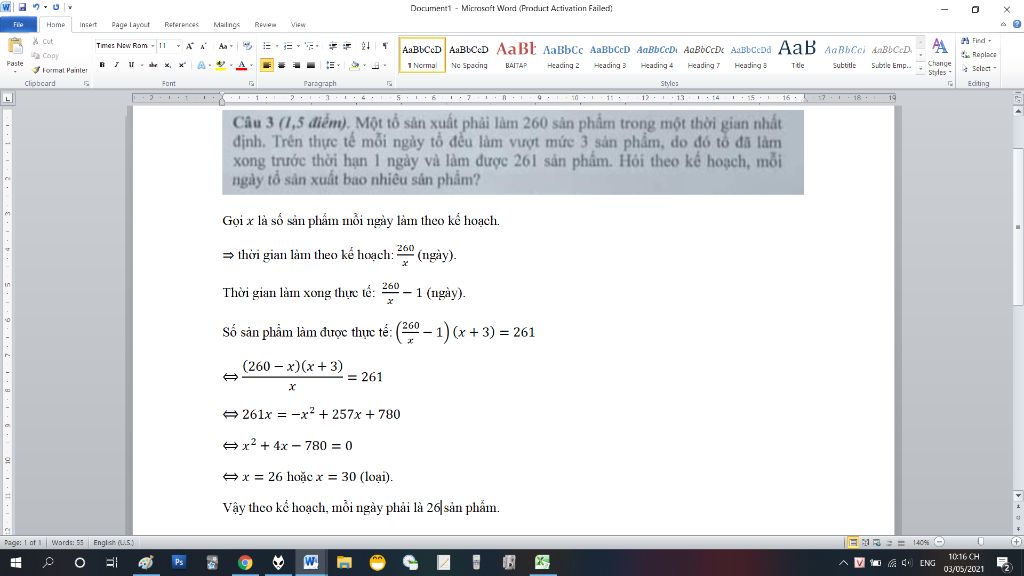Toggle Superscript formatting
This screenshot has height=576, width=1024.
coord(182,65)
